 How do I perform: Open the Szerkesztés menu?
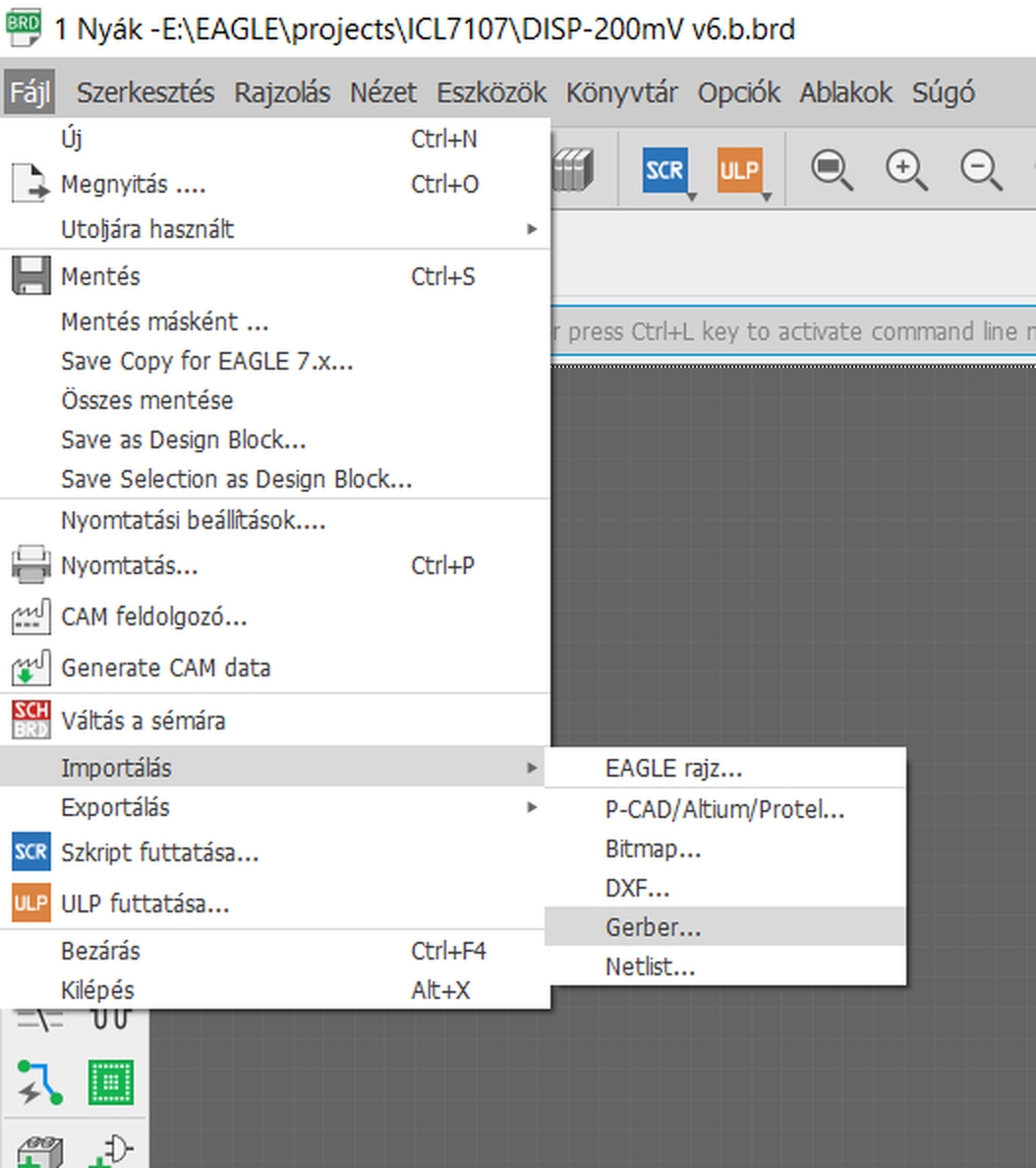point(145,92)
